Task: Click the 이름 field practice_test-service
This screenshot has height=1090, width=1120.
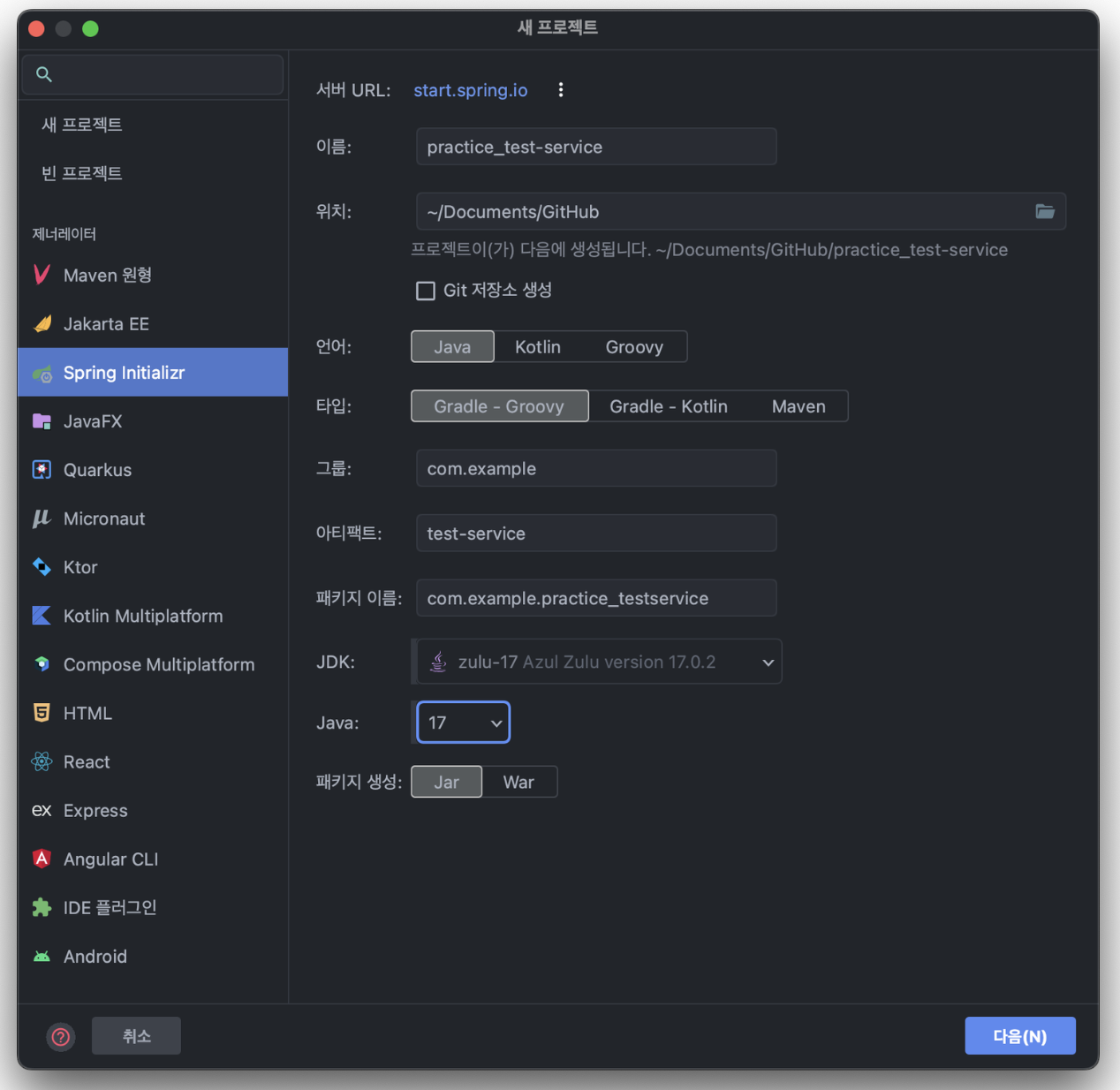Action: click(596, 147)
